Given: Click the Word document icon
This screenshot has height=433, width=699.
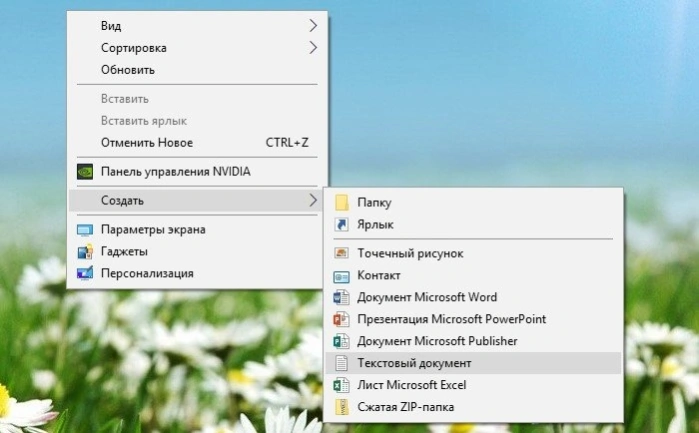Looking at the screenshot, I should [x=341, y=297].
